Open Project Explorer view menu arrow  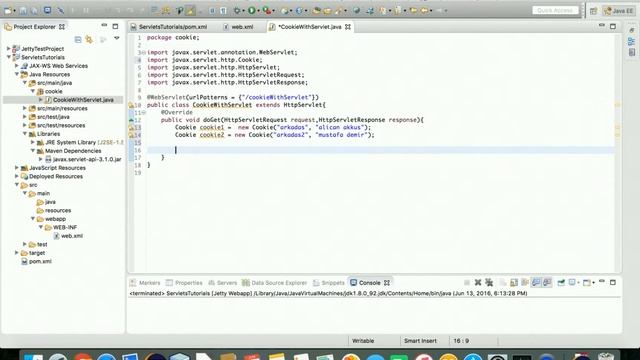pos(117,38)
